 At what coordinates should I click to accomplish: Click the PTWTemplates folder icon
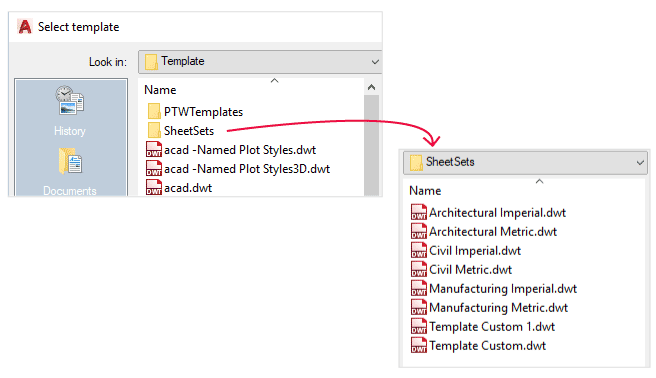154,112
